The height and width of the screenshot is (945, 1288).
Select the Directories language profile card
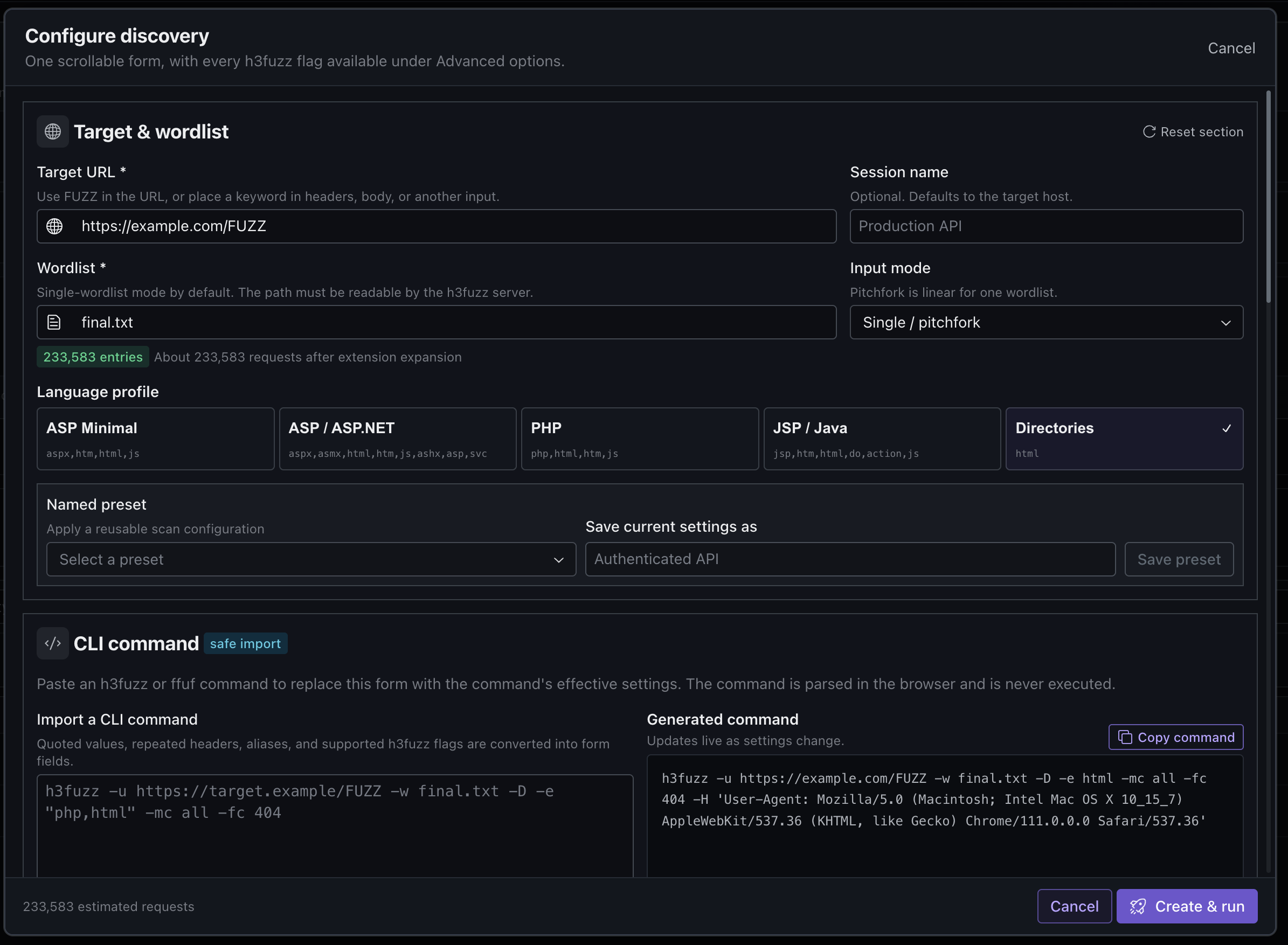(1124, 439)
